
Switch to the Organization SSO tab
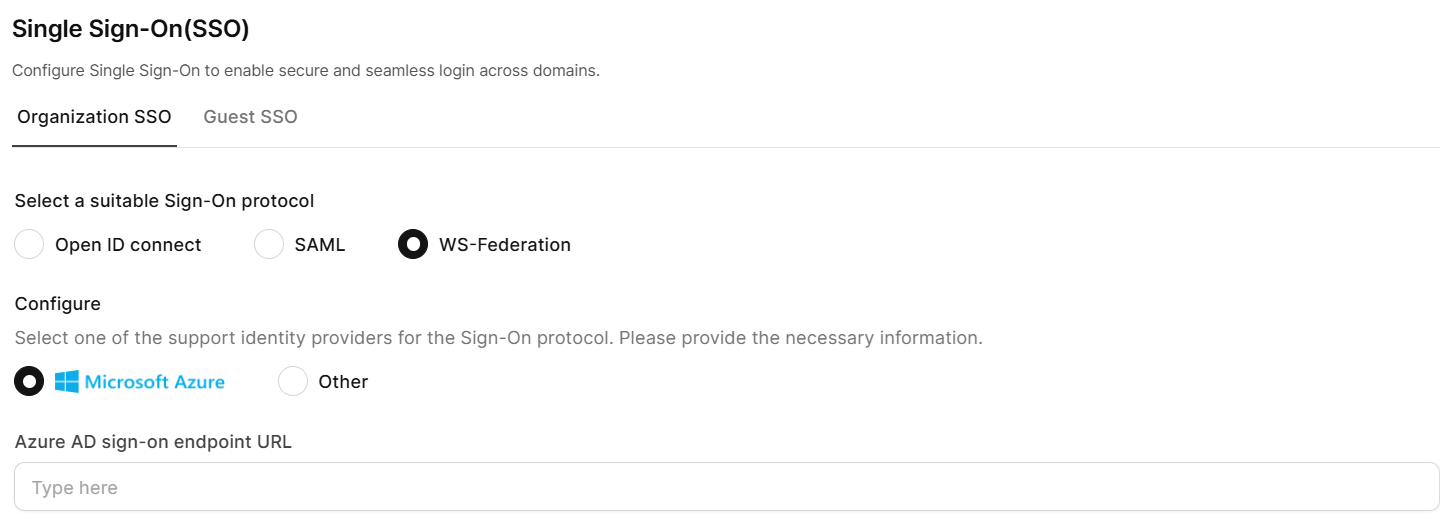coord(94,117)
